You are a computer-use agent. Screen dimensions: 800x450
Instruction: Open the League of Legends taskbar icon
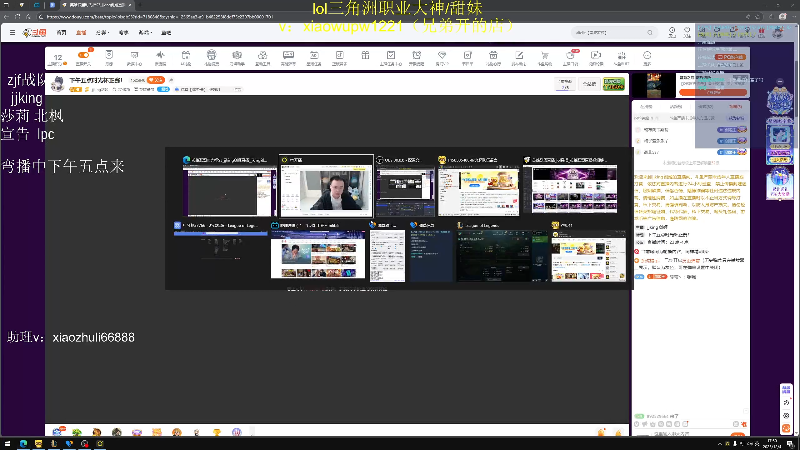54,444
